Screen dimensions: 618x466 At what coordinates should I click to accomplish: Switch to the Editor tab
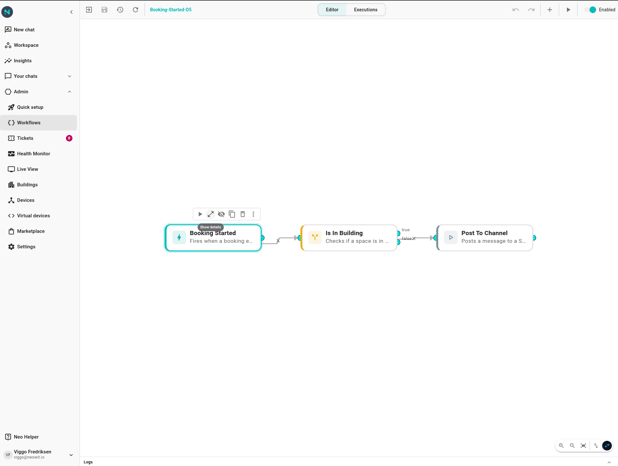(x=332, y=9)
